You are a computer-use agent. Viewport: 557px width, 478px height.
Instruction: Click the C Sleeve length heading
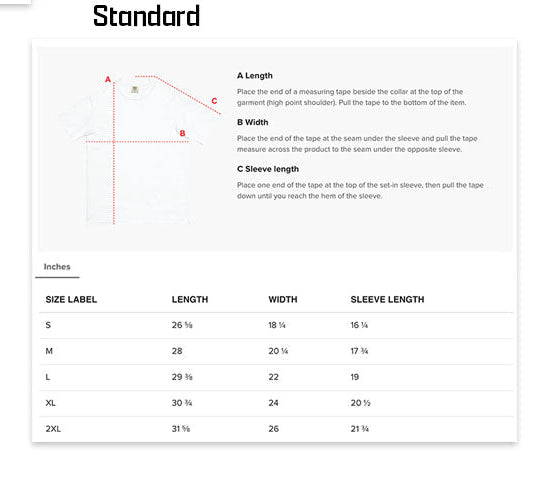pos(268,169)
